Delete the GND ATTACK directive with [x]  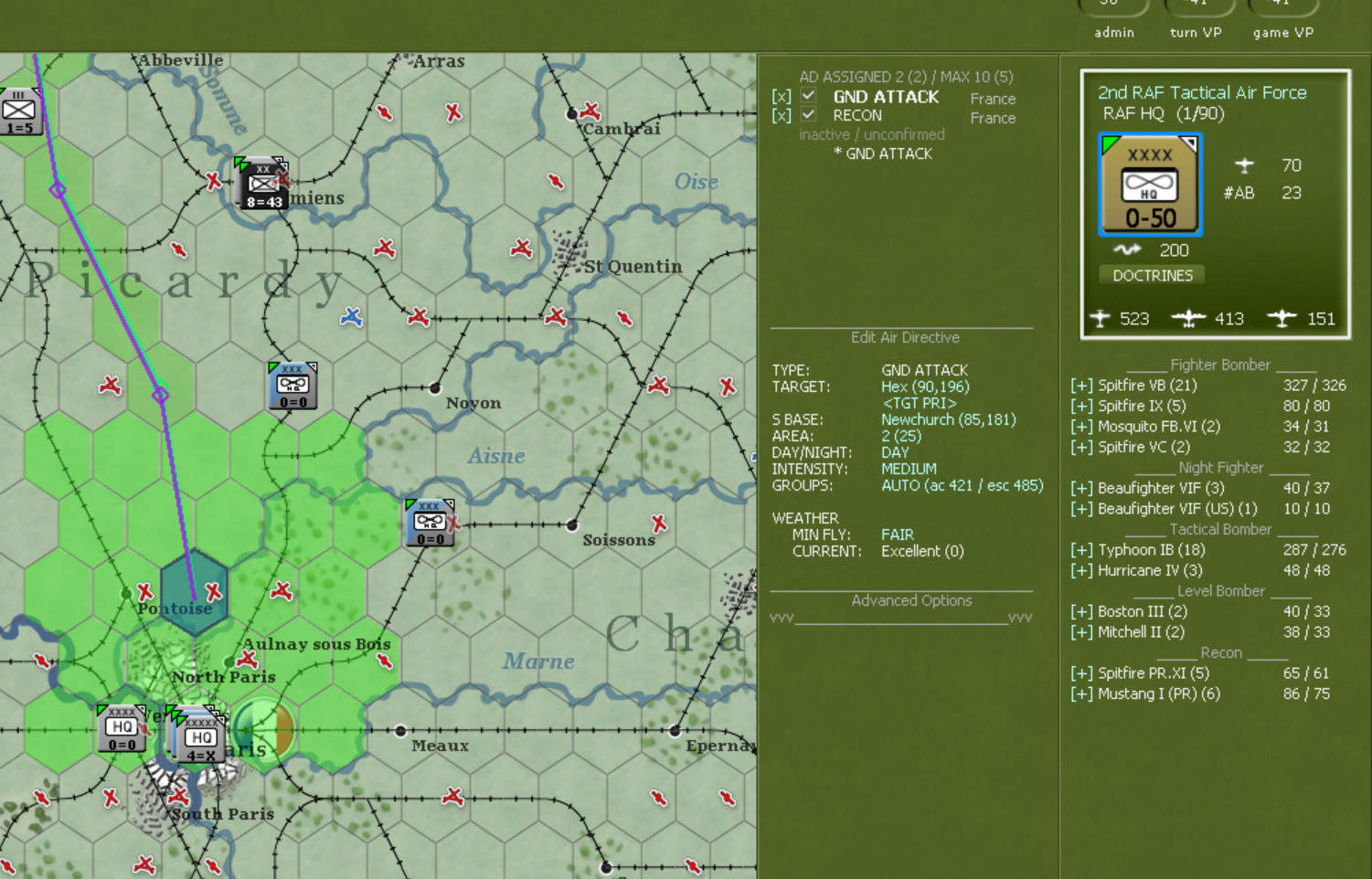[x=781, y=97]
